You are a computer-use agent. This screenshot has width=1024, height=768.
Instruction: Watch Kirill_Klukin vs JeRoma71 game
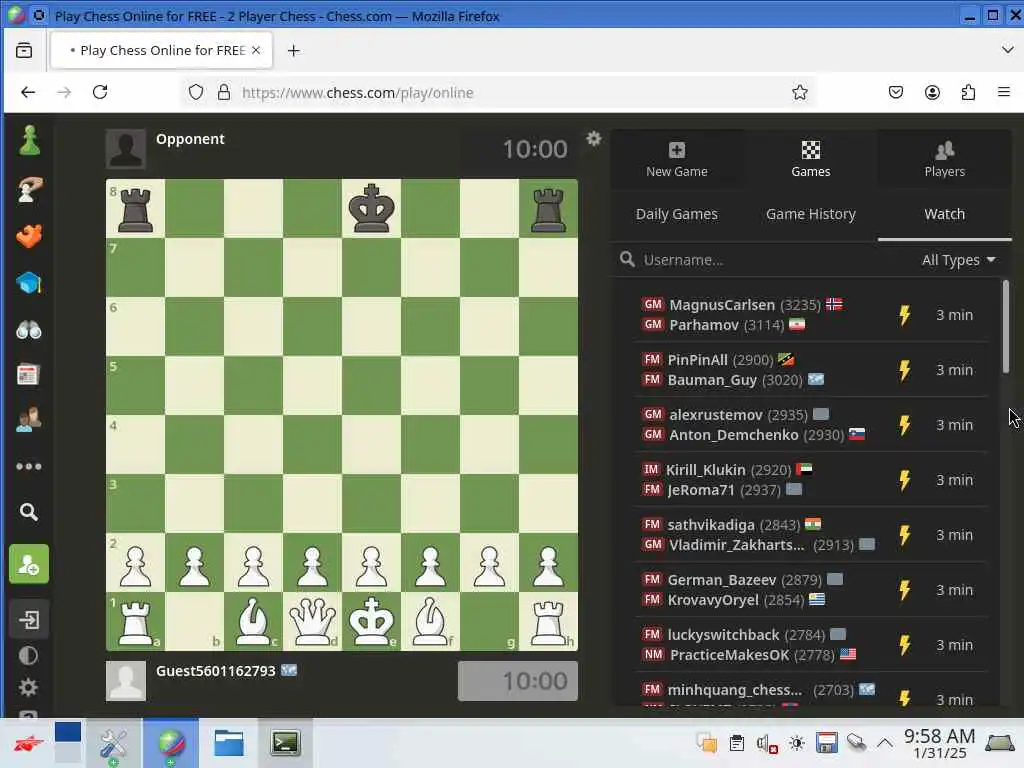[810, 479]
